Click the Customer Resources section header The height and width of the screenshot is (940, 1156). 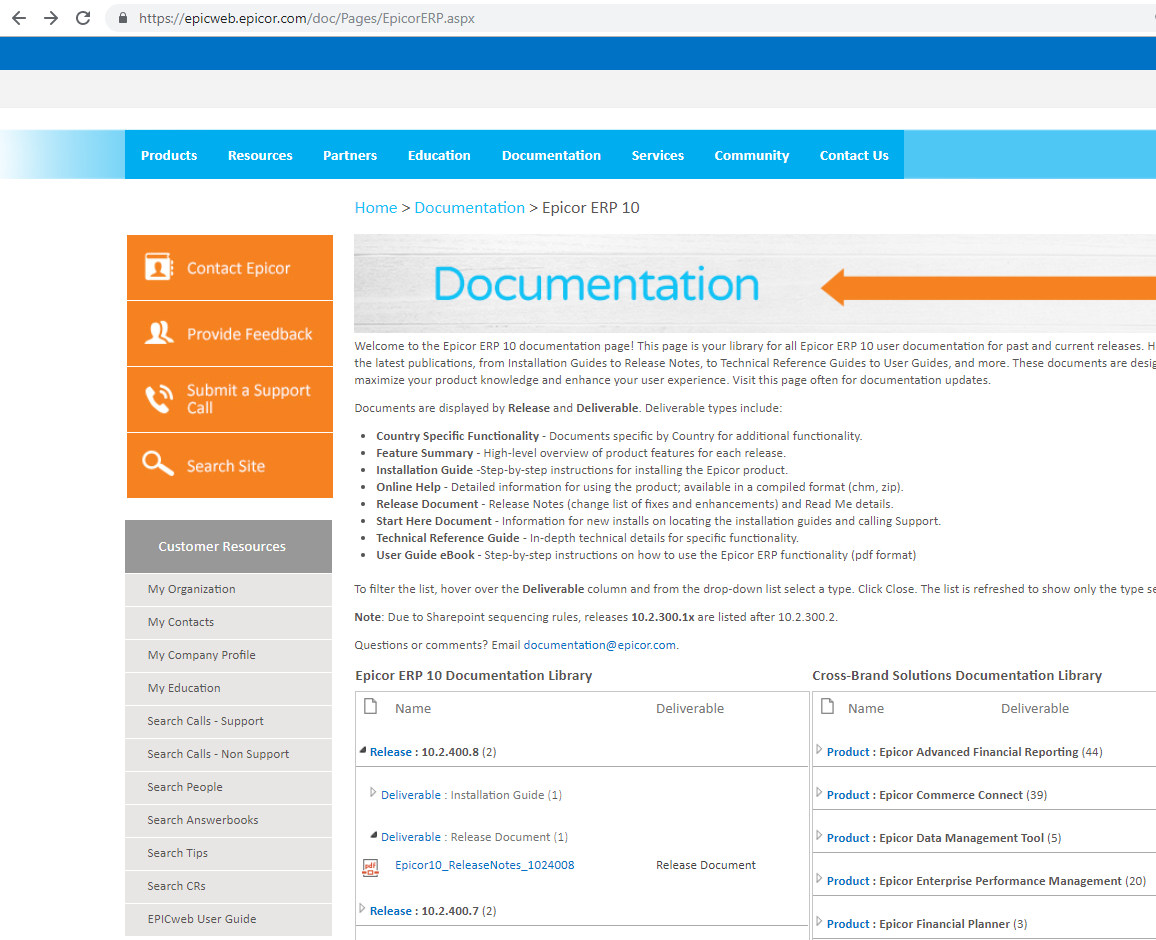pos(229,546)
